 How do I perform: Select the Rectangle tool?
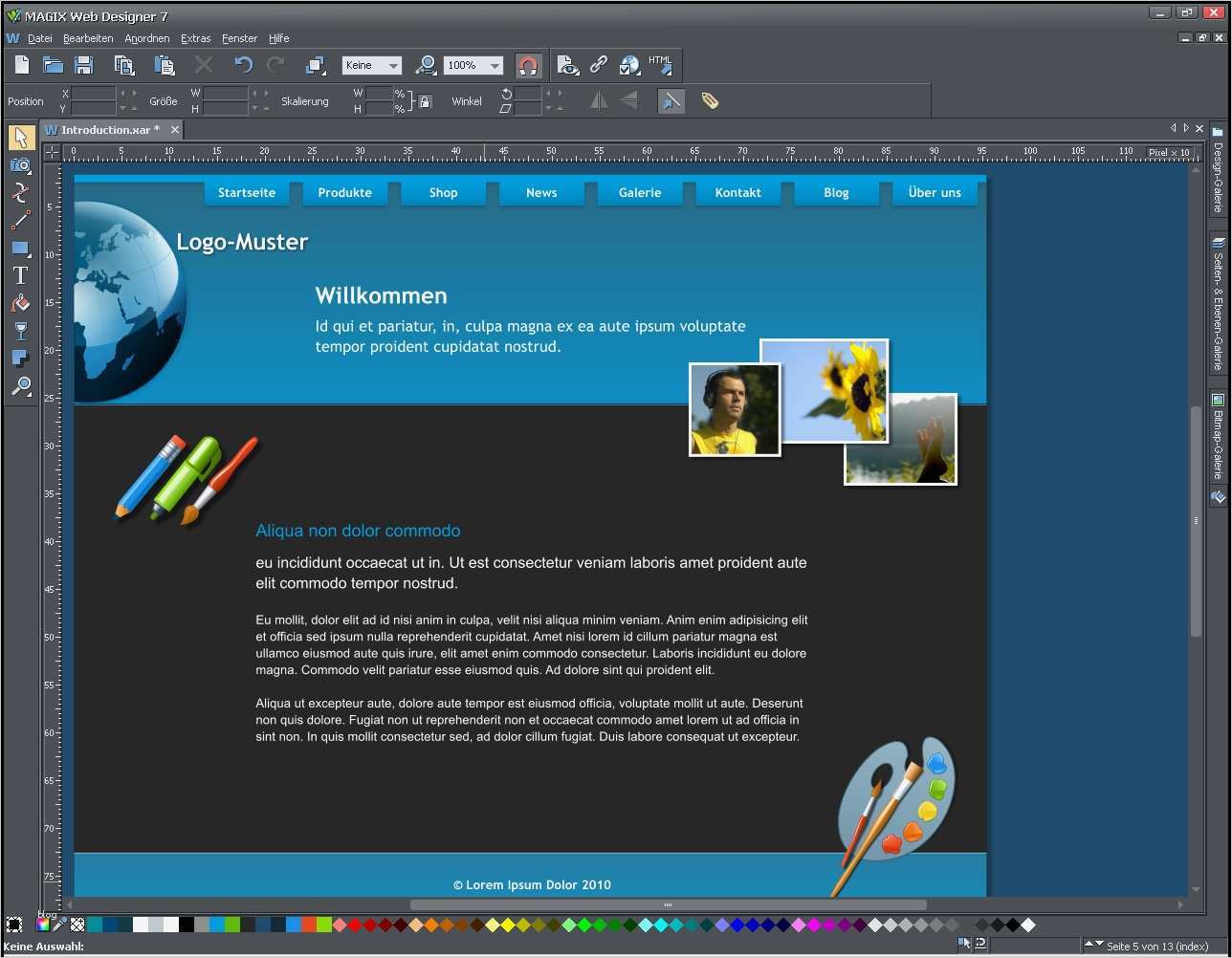(20, 249)
